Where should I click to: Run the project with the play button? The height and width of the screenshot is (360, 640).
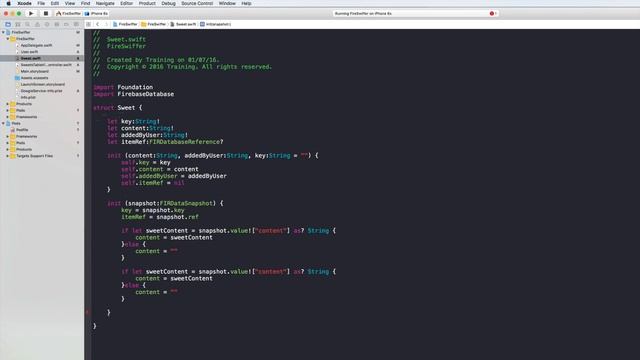point(31,13)
